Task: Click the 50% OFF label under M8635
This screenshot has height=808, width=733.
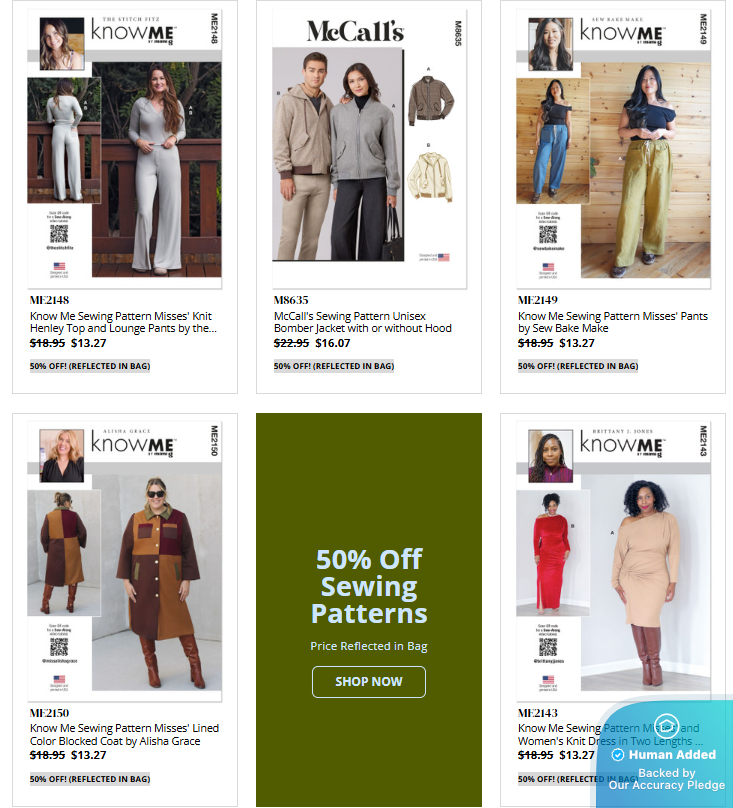Action: [334, 366]
